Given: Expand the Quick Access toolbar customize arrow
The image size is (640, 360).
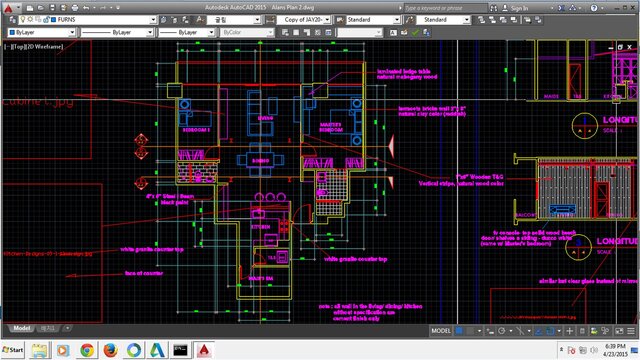Looking at the screenshot, I should click(118, 8).
